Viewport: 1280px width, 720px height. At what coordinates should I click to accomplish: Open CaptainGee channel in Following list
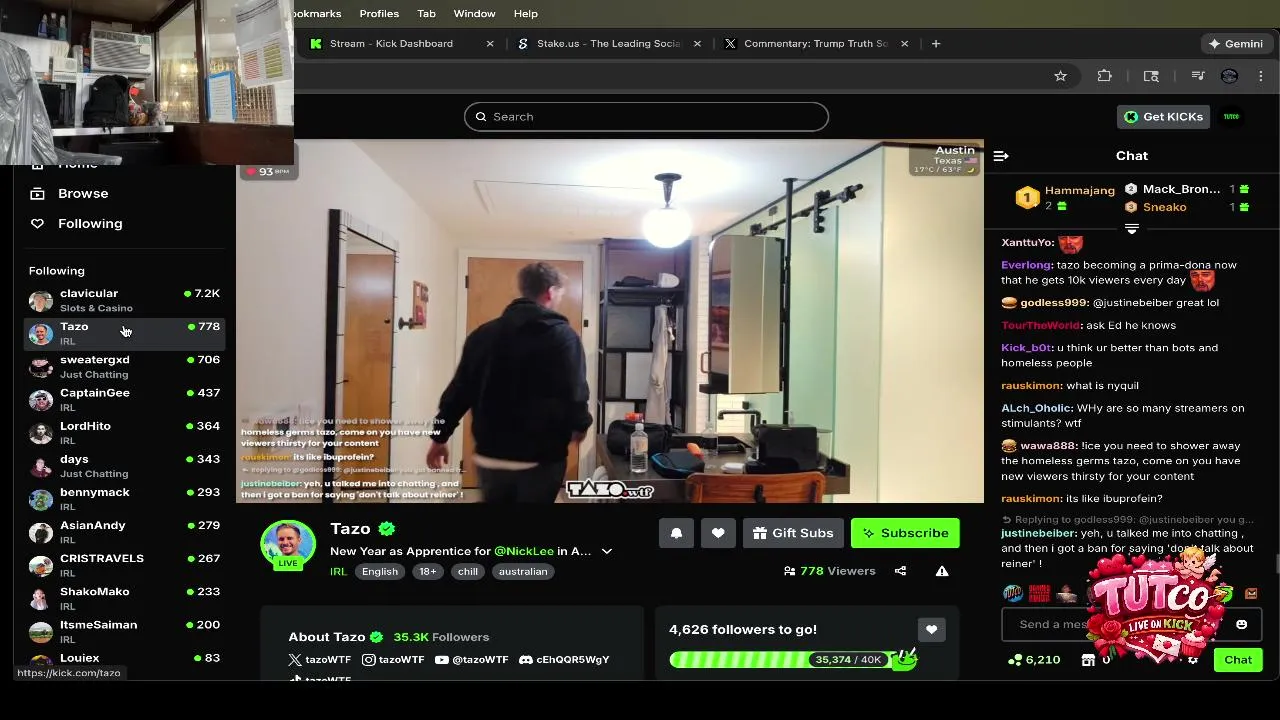(x=124, y=399)
